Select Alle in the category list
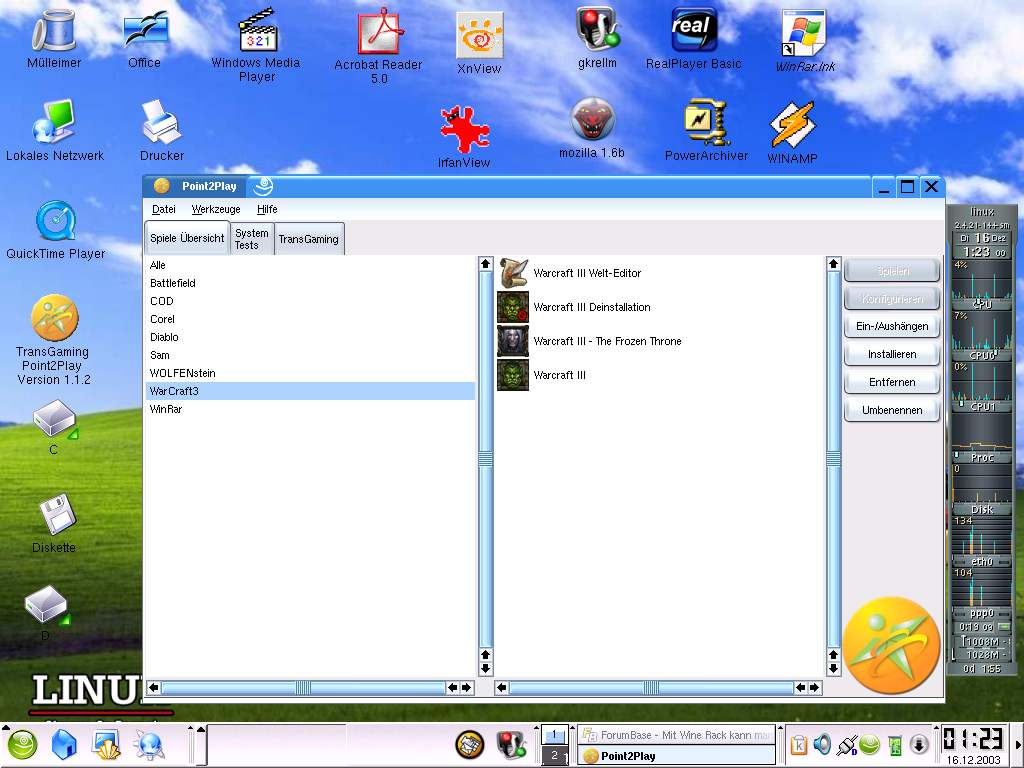Viewport: 1024px width, 768px height. click(x=311, y=265)
